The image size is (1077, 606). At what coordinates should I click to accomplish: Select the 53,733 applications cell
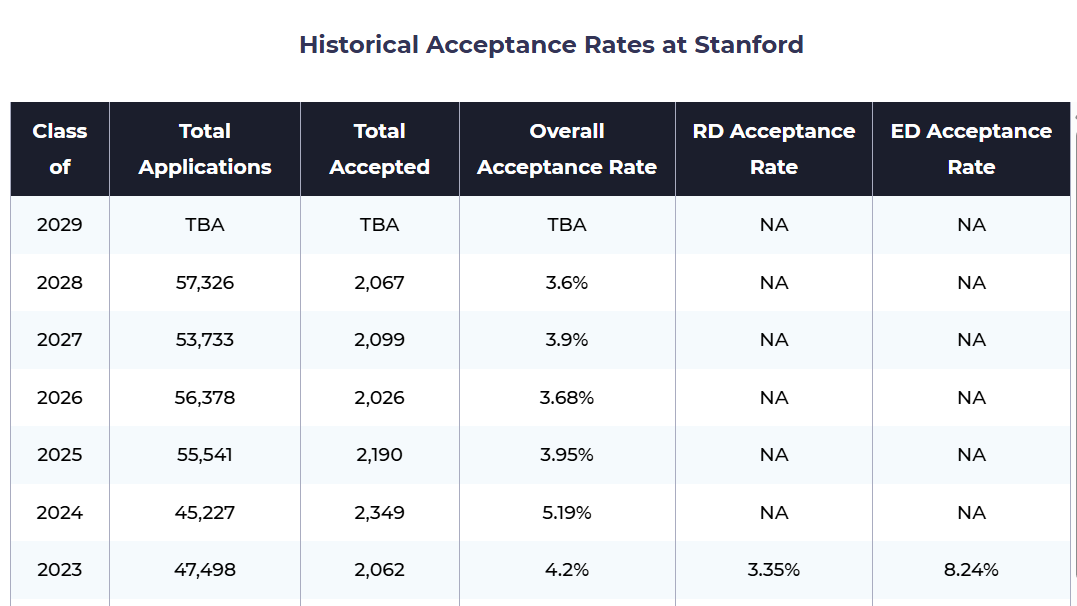click(x=205, y=339)
